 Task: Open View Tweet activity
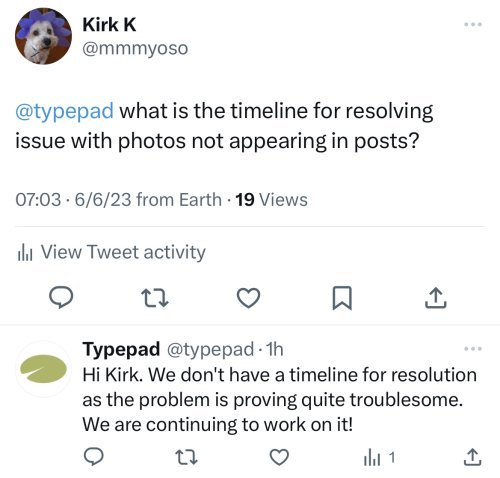coord(111,252)
